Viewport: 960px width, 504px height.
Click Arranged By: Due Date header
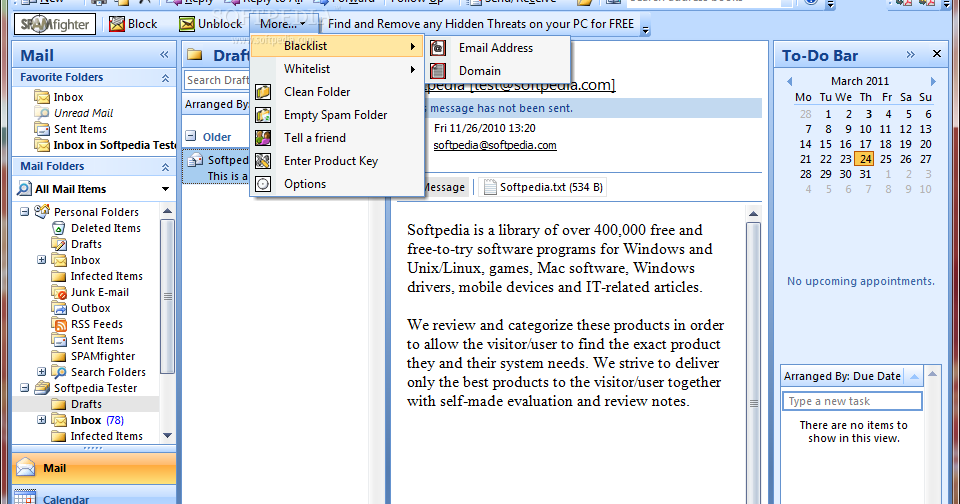tap(842, 377)
